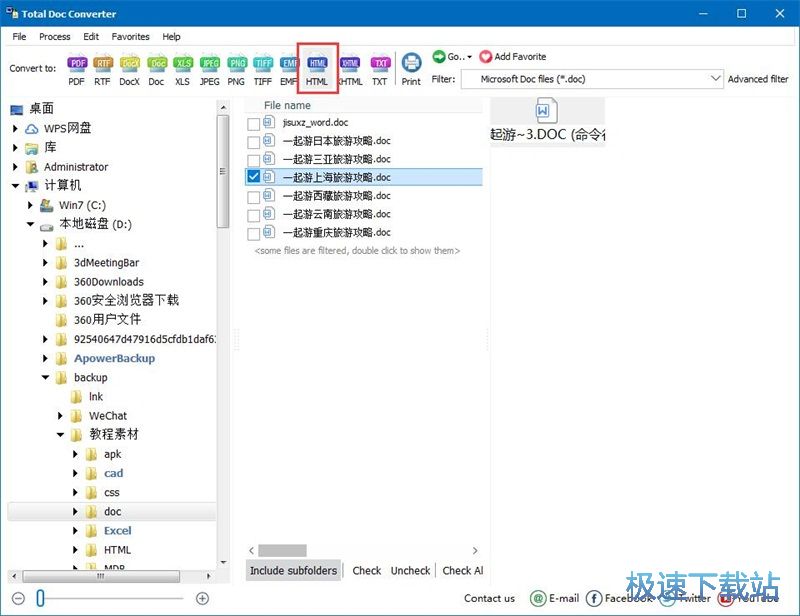Enable the jisuxz_word.doc checkbox
Screen dimensions: 800x616
point(251,123)
